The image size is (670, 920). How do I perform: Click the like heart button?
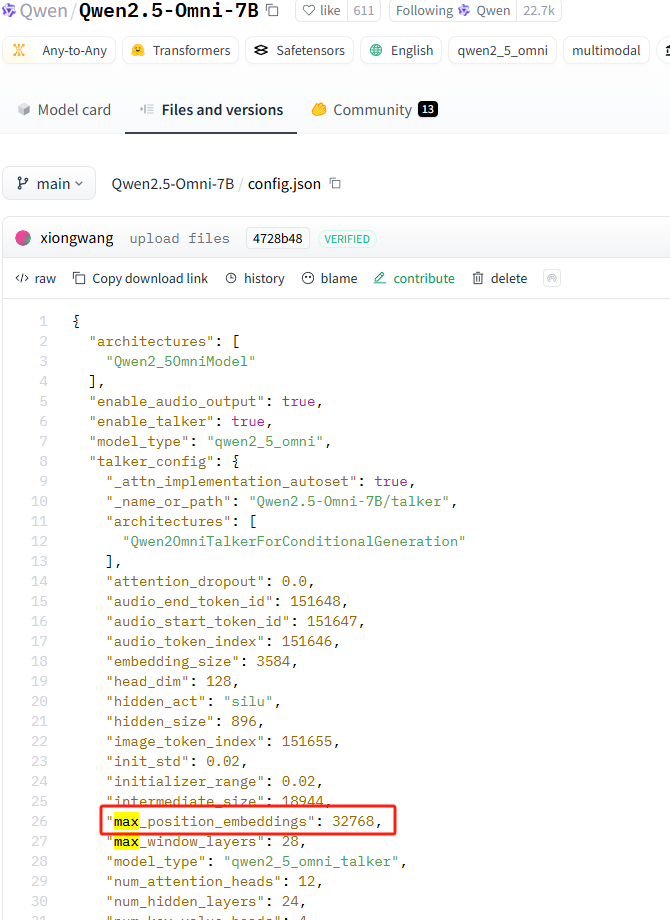[x=320, y=11]
